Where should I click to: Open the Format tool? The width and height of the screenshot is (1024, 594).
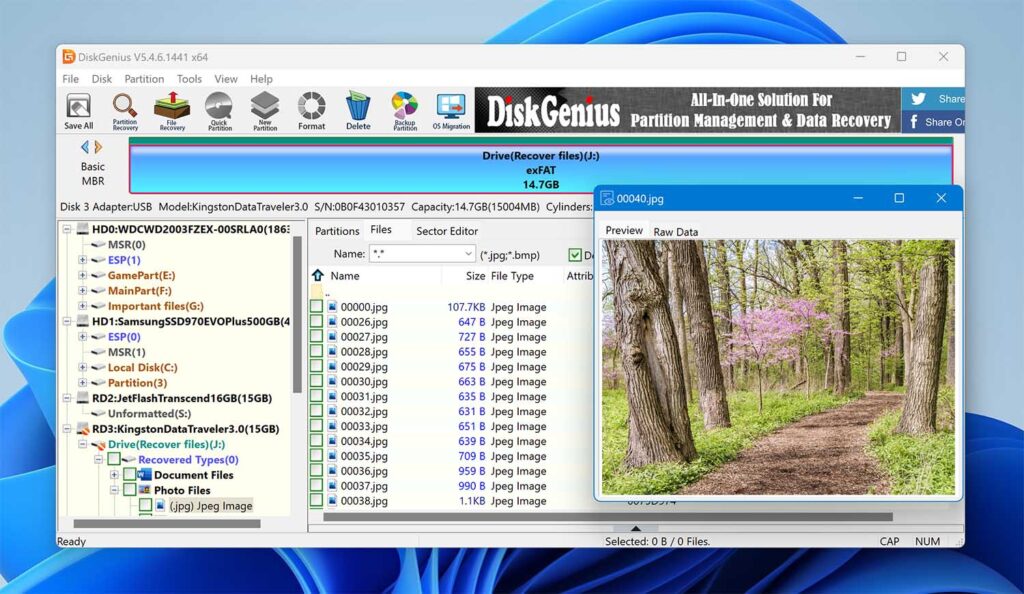[311, 108]
